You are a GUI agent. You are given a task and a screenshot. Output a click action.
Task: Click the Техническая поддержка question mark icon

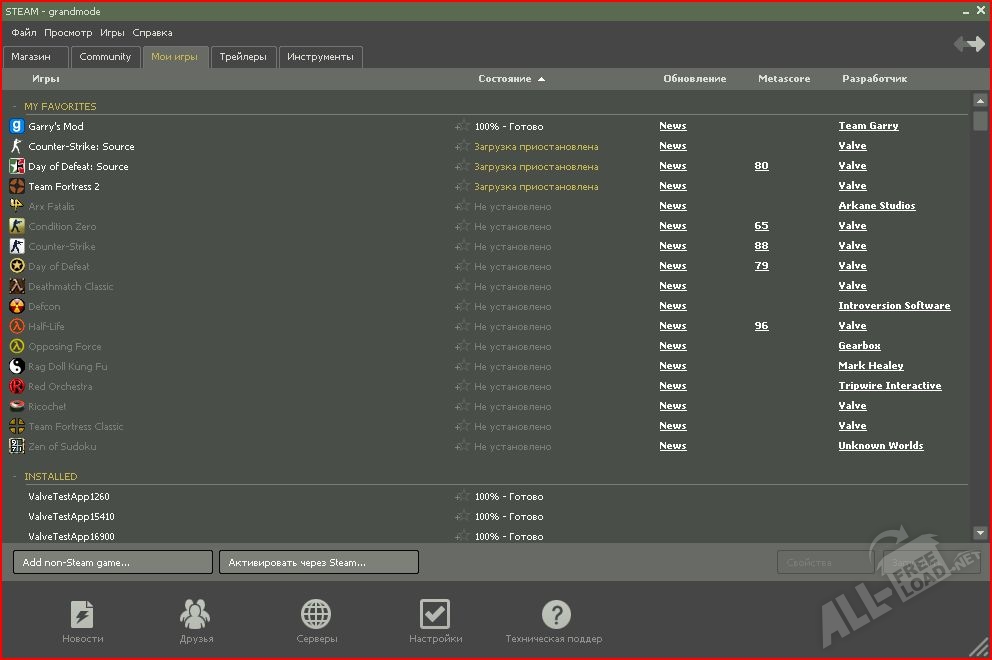(x=555, y=614)
